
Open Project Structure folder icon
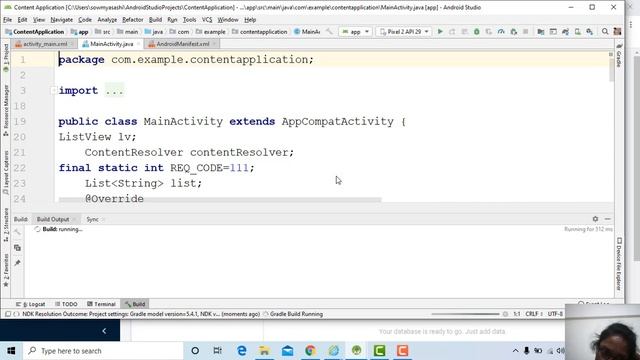541,31
